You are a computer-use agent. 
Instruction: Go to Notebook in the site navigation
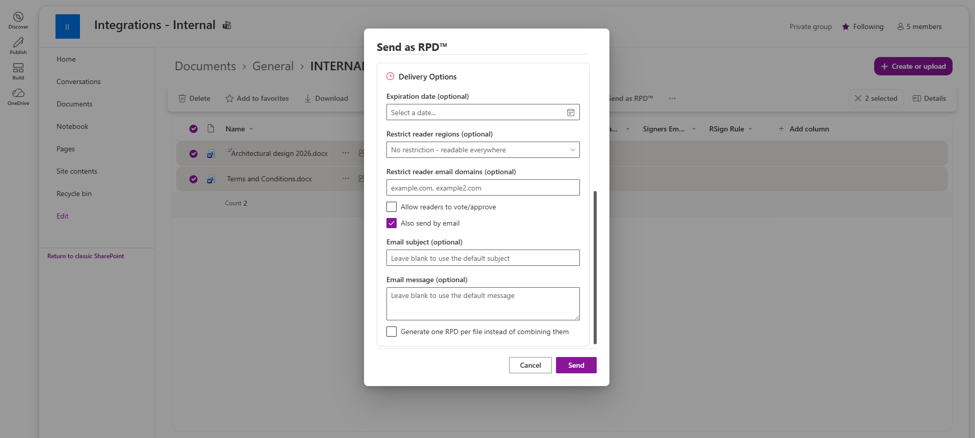(x=72, y=126)
